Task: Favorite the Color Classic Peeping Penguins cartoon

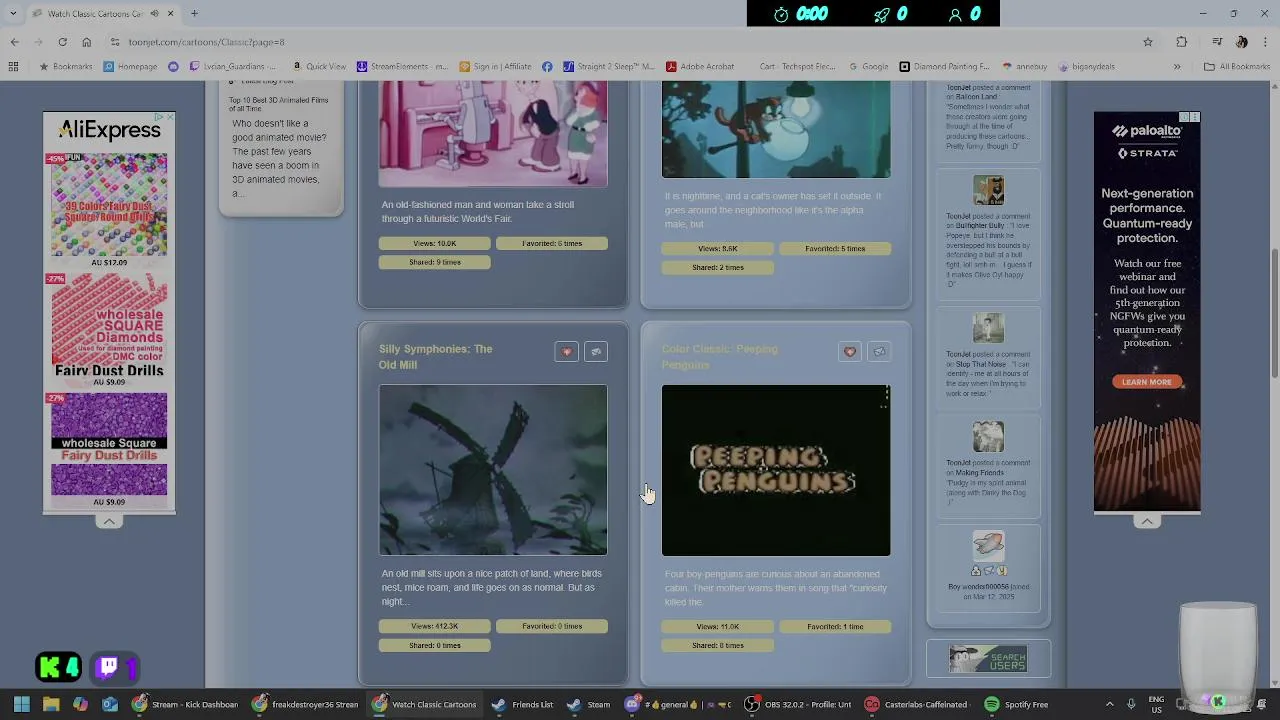Action: 849,352
